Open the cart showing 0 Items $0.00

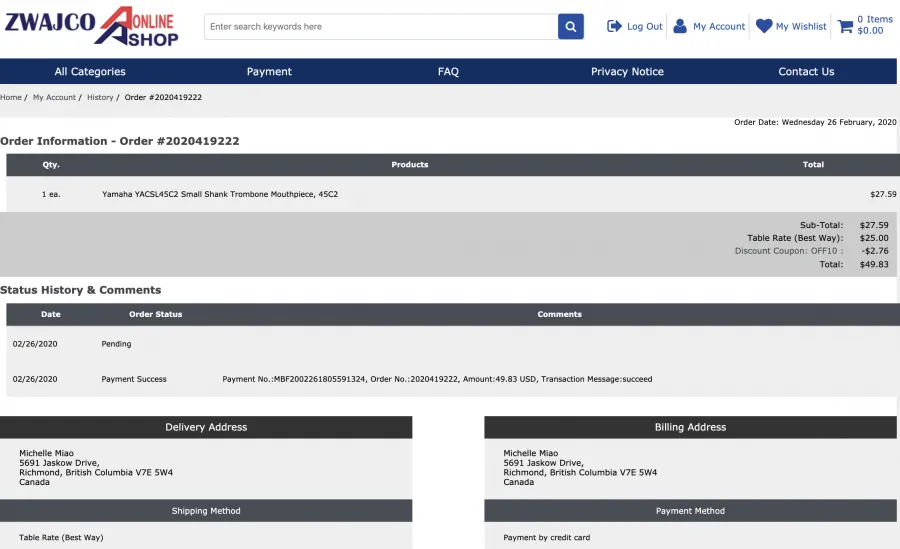(875, 25)
